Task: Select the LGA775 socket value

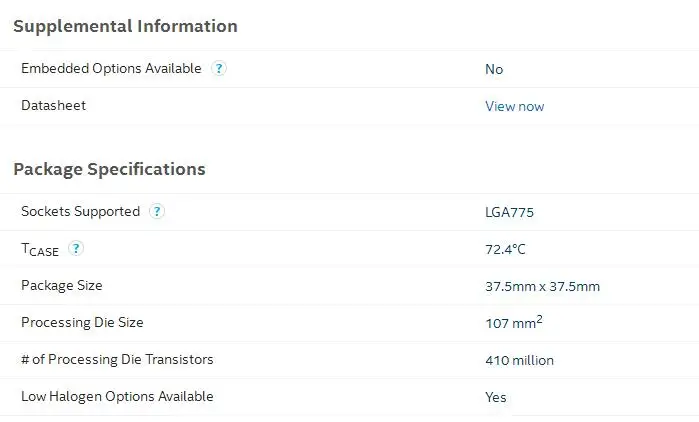Action: tap(510, 212)
